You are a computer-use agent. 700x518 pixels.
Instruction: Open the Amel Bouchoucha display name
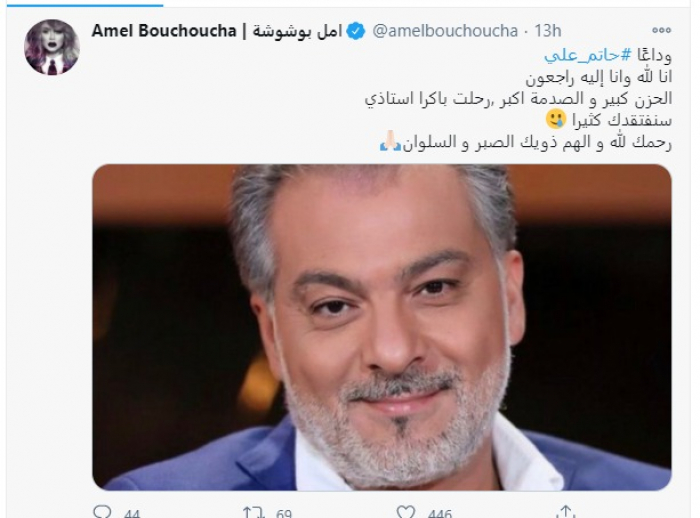pos(163,30)
